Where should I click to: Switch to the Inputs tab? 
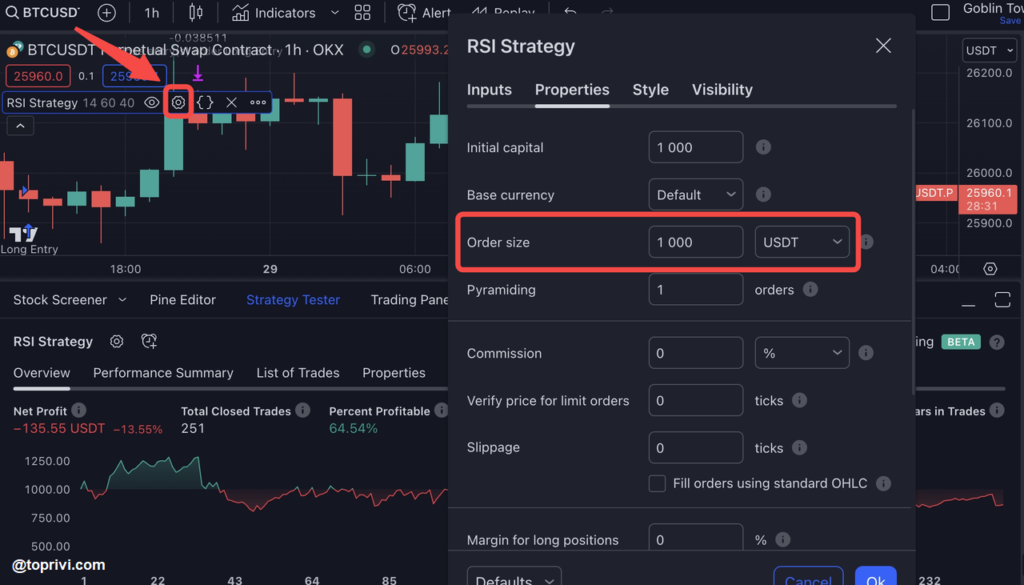point(489,89)
